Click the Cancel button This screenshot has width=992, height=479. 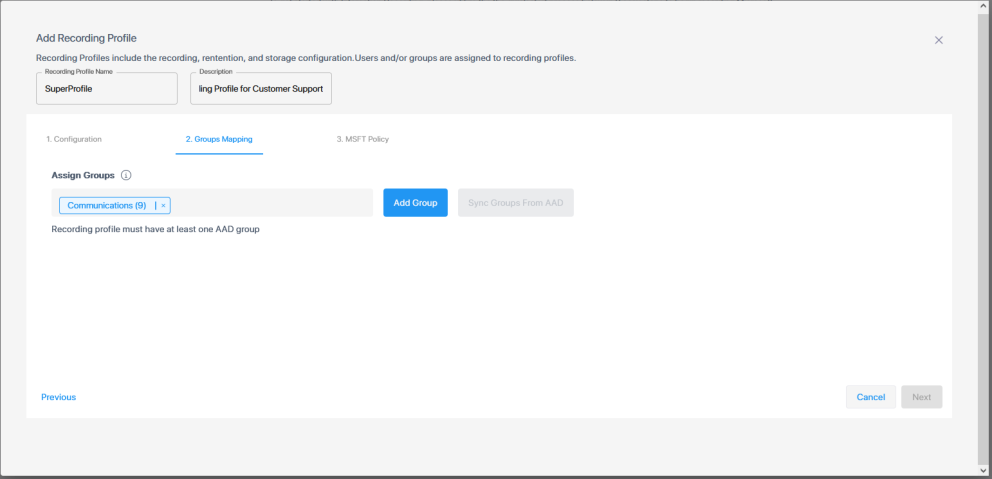(870, 397)
